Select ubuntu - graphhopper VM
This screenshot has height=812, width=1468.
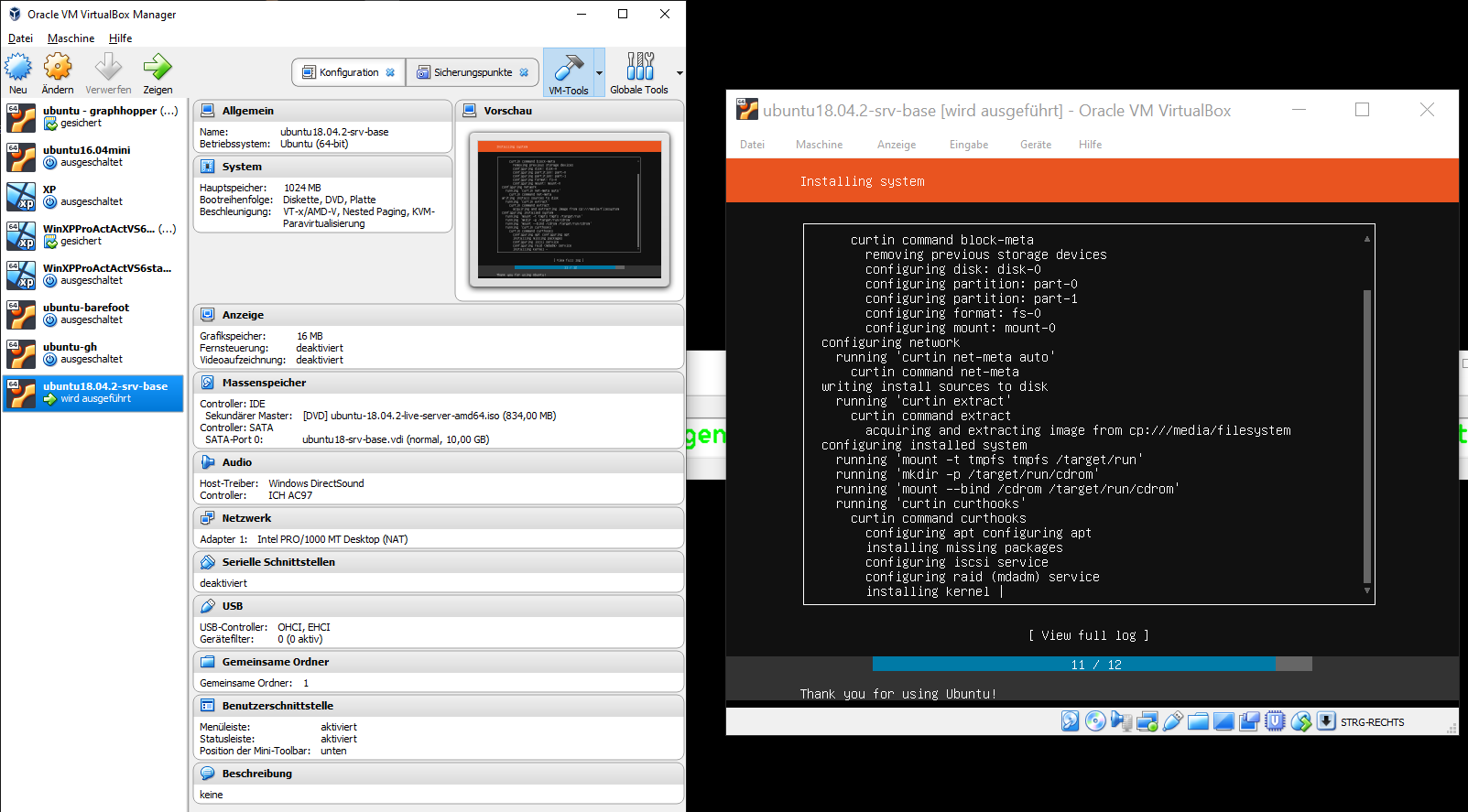click(x=93, y=117)
